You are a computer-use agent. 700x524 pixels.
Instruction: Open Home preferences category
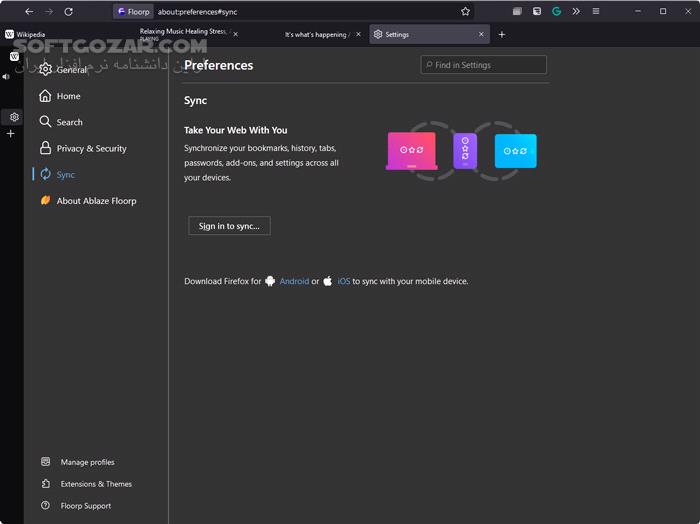tap(59, 96)
